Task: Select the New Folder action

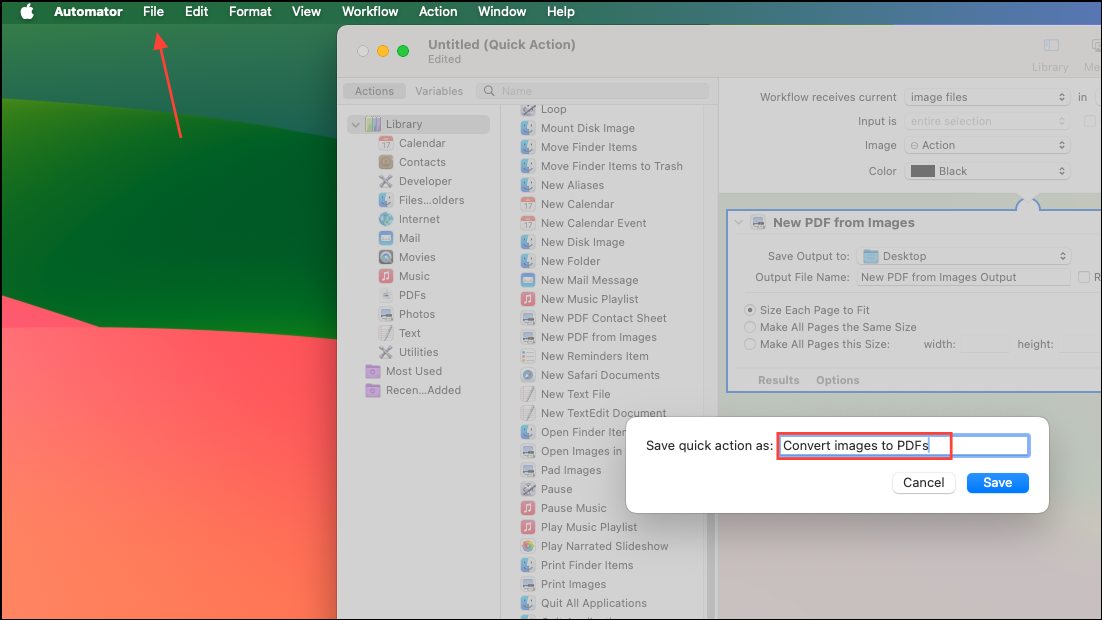Action: point(570,261)
